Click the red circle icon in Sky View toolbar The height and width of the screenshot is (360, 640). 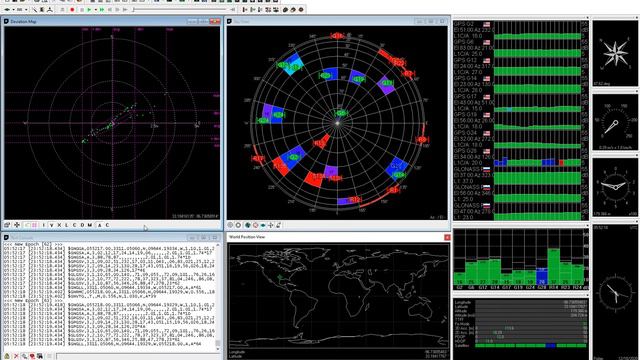(256, 225)
